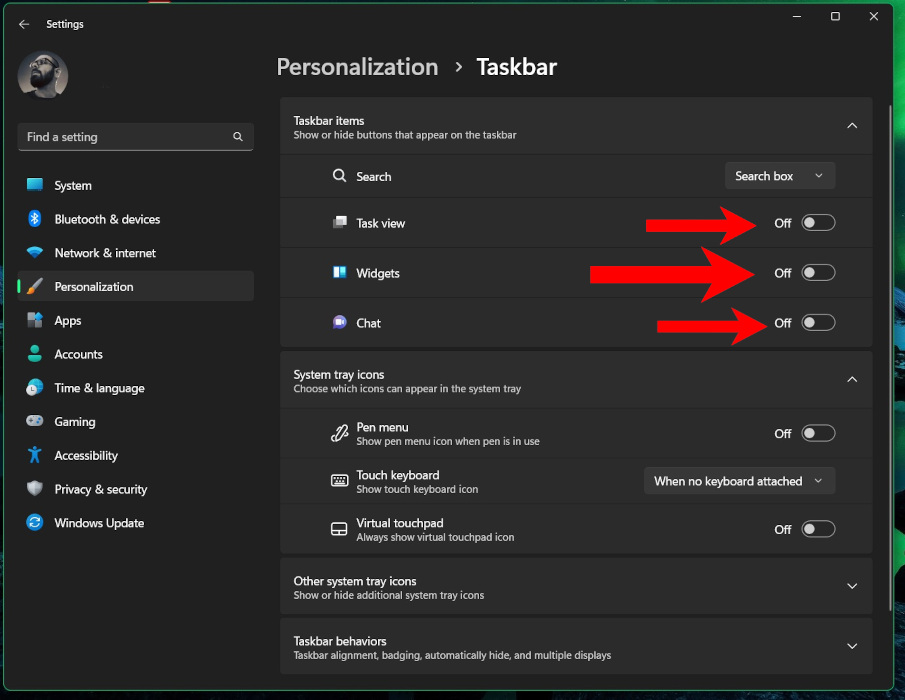Enable the Pen menu toggle

(x=818, y=433)
